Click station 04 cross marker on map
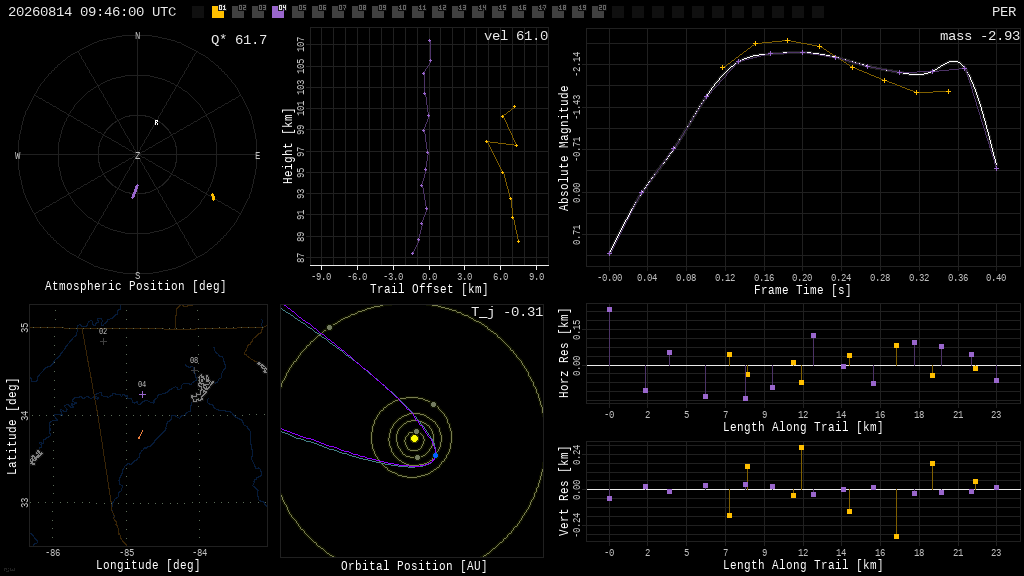This screenshot has height=576, width=1024. point(142,394)
